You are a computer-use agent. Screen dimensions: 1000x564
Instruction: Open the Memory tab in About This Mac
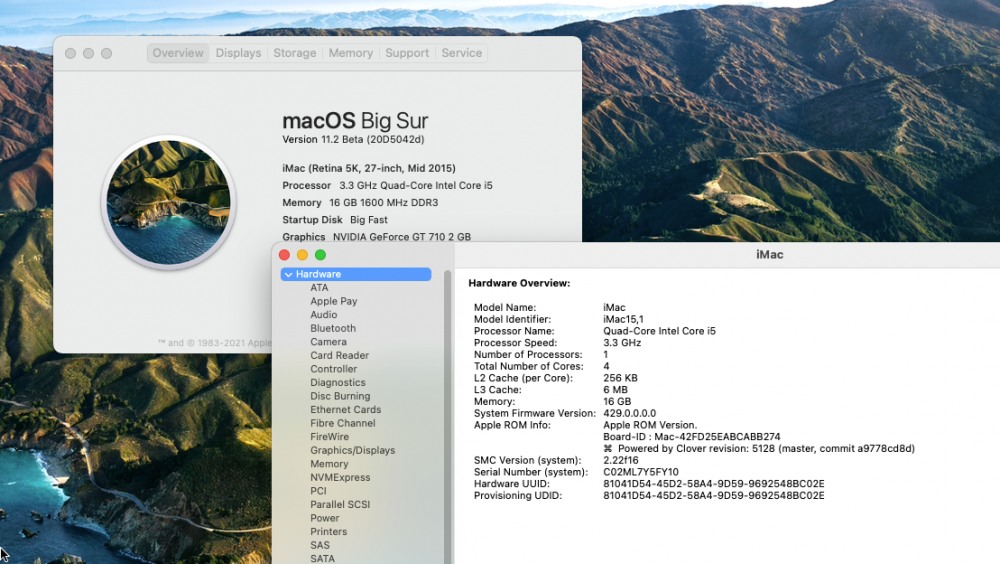pyautogui.click(x=351, y=53)
